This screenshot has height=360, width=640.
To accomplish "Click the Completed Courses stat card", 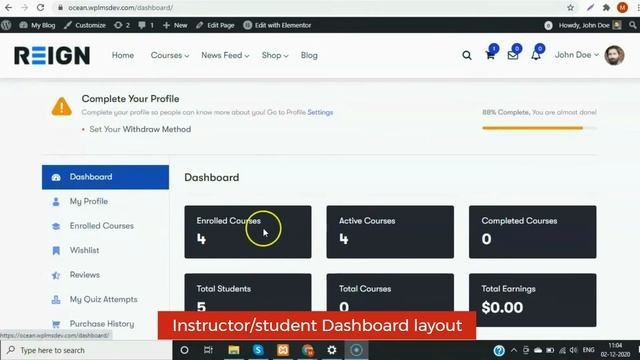I will click(532, 232).
